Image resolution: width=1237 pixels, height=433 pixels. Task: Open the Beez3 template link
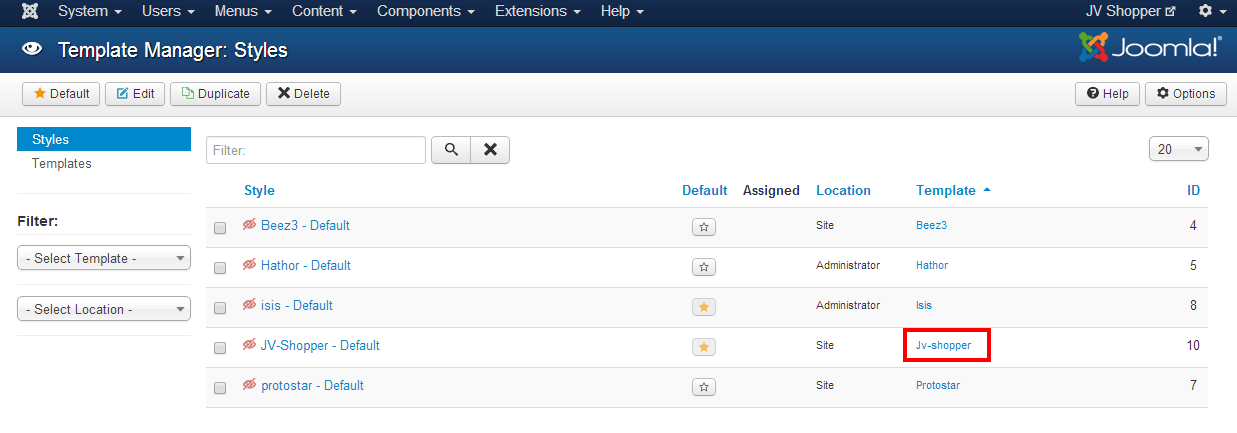coord(931,225)
